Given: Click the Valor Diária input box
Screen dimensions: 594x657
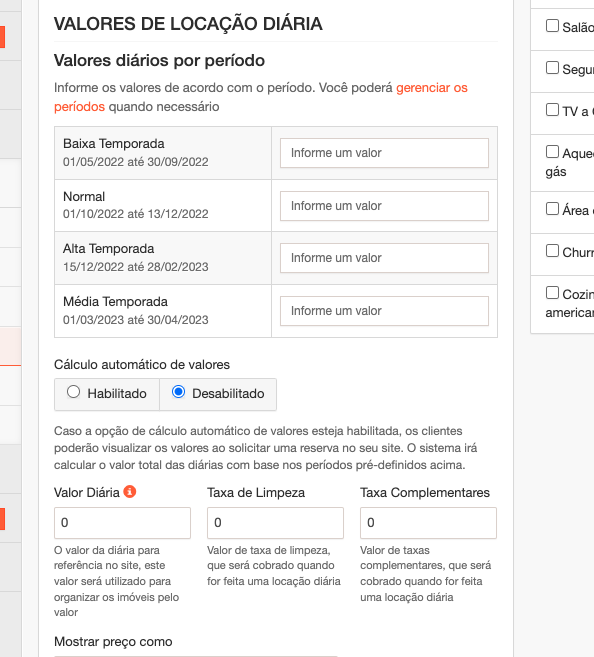Looking at the screenshot, I should 122,523.
